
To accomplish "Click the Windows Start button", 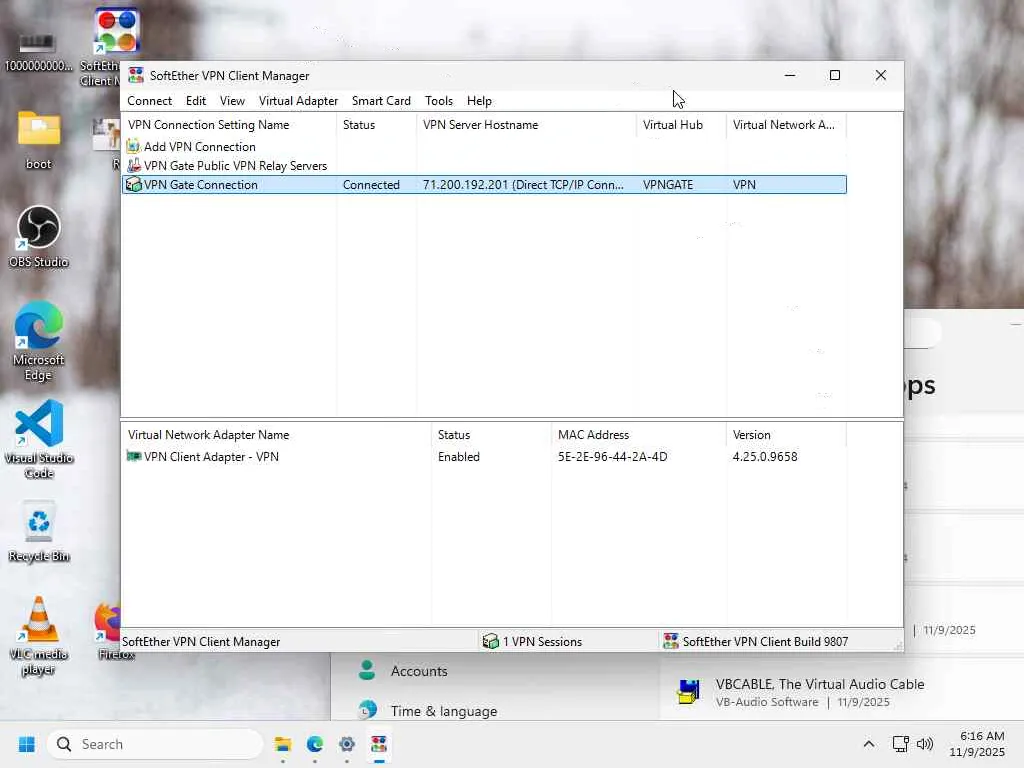I will pyautogui.click(x=27, y=744).
